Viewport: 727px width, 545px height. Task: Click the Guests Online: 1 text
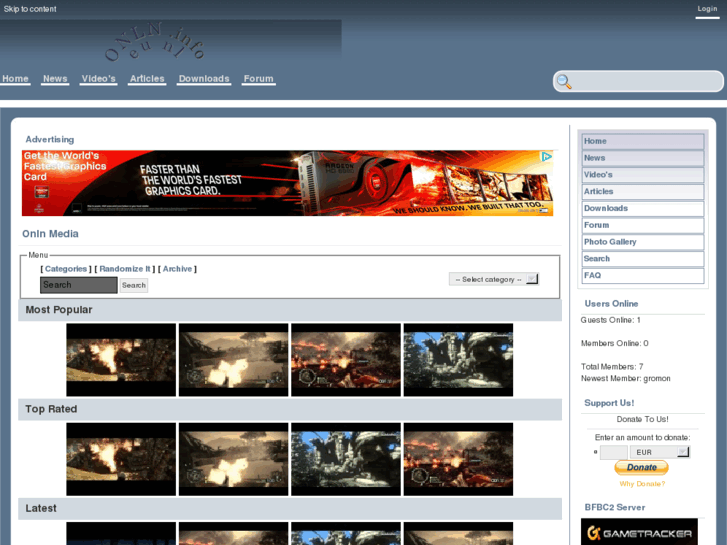(x=611, y=320)
